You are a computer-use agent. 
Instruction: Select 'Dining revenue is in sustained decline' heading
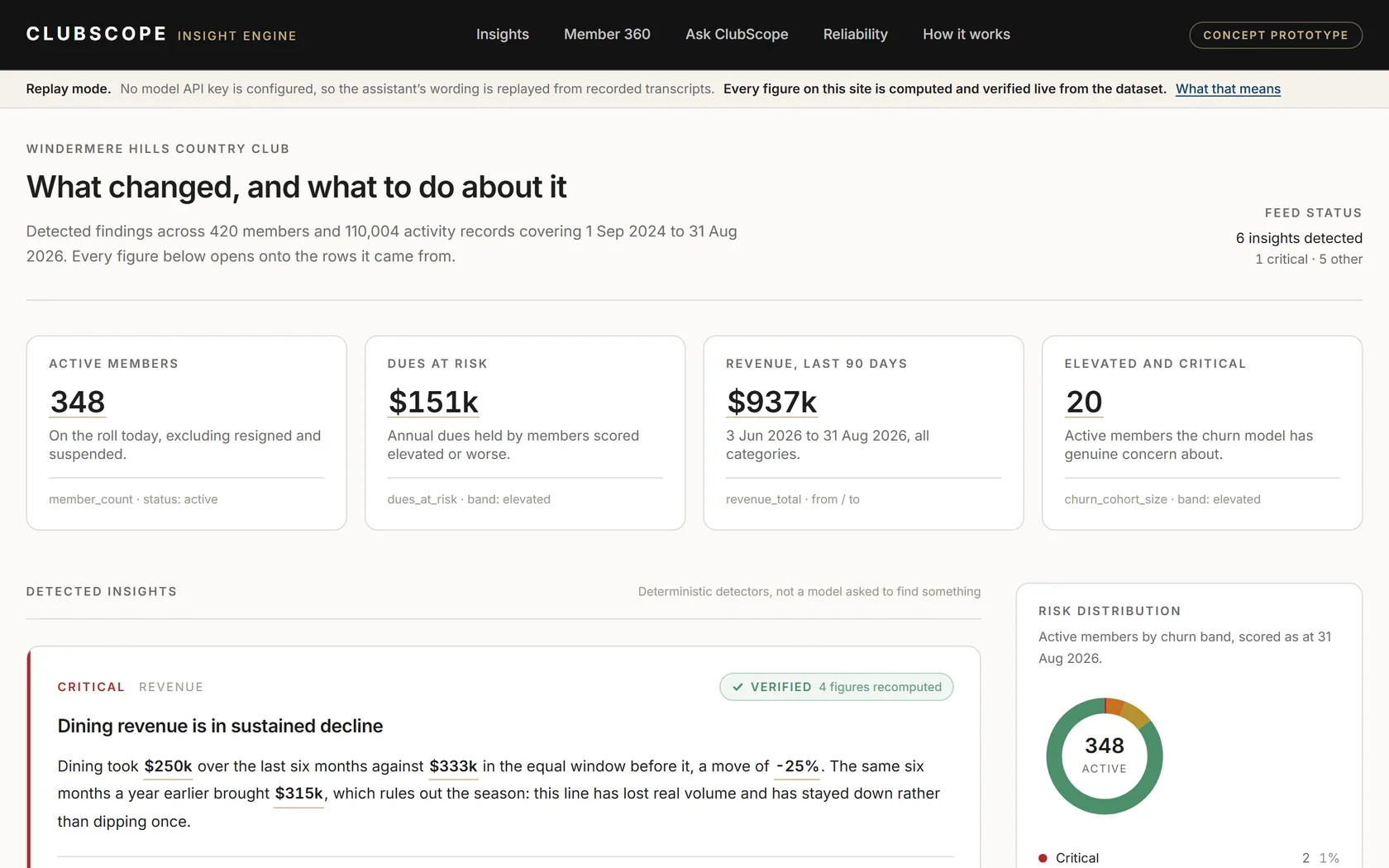220,726
